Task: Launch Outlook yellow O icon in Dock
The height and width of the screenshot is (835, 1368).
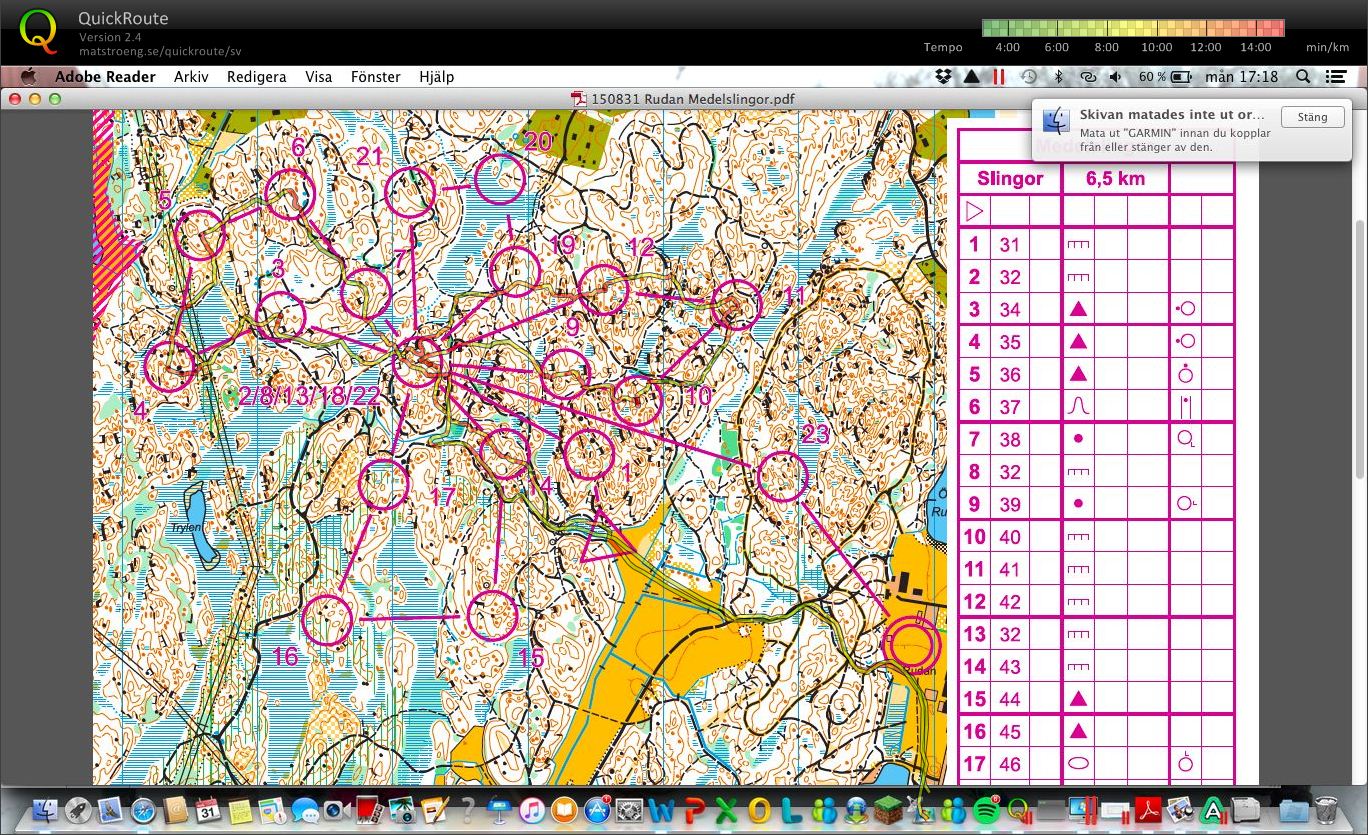Action: pos(758,811)
